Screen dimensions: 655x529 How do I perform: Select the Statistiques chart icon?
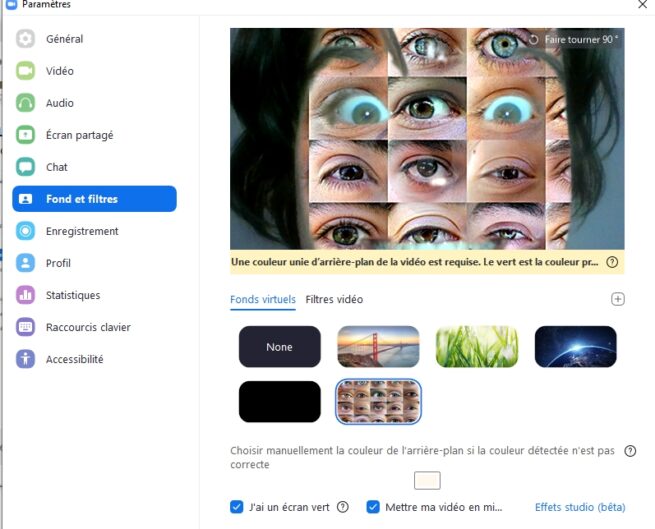(x=25, y=295)
